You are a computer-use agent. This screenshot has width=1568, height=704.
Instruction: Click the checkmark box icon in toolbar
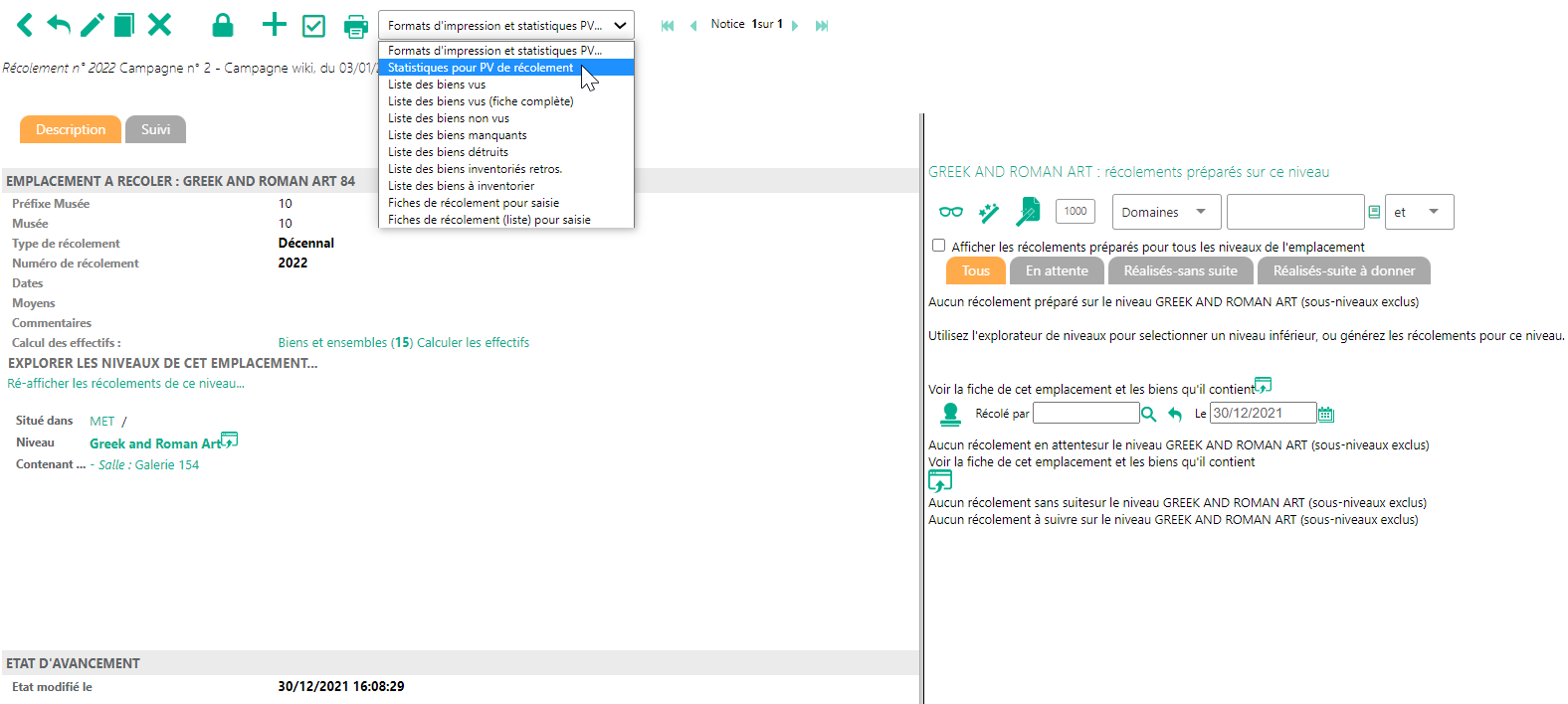click(x=313, y=26)
